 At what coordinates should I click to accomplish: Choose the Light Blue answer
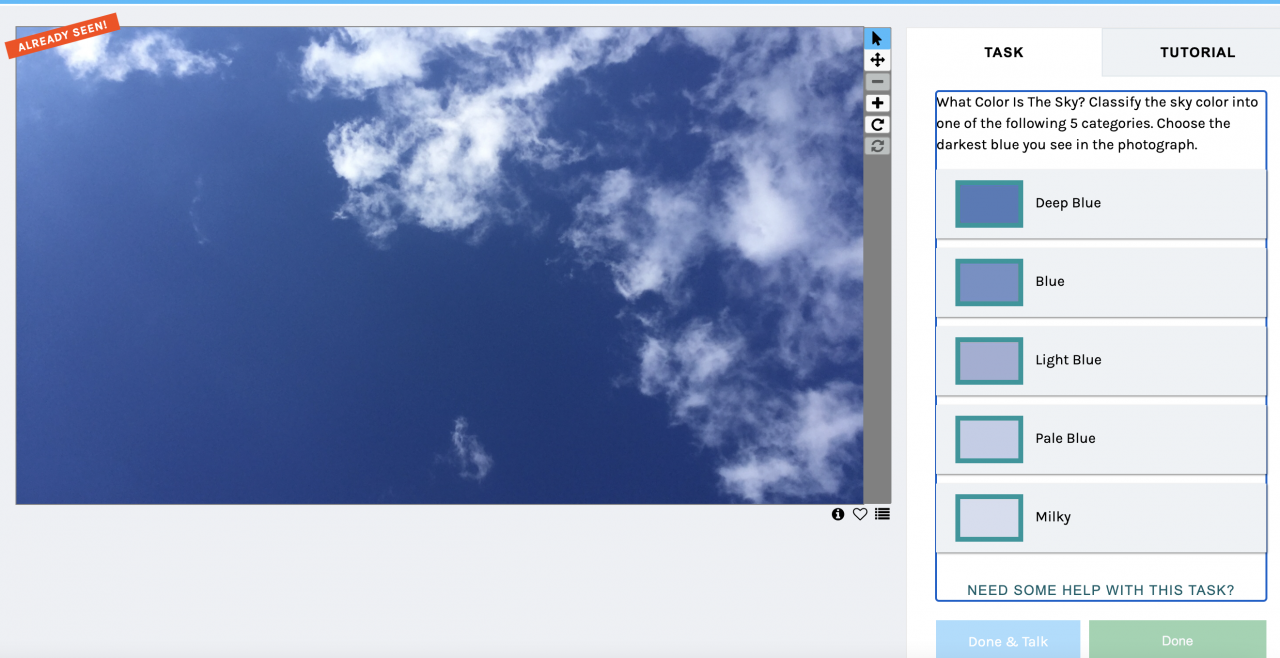pyautogui.click(x=1101, y=361)
